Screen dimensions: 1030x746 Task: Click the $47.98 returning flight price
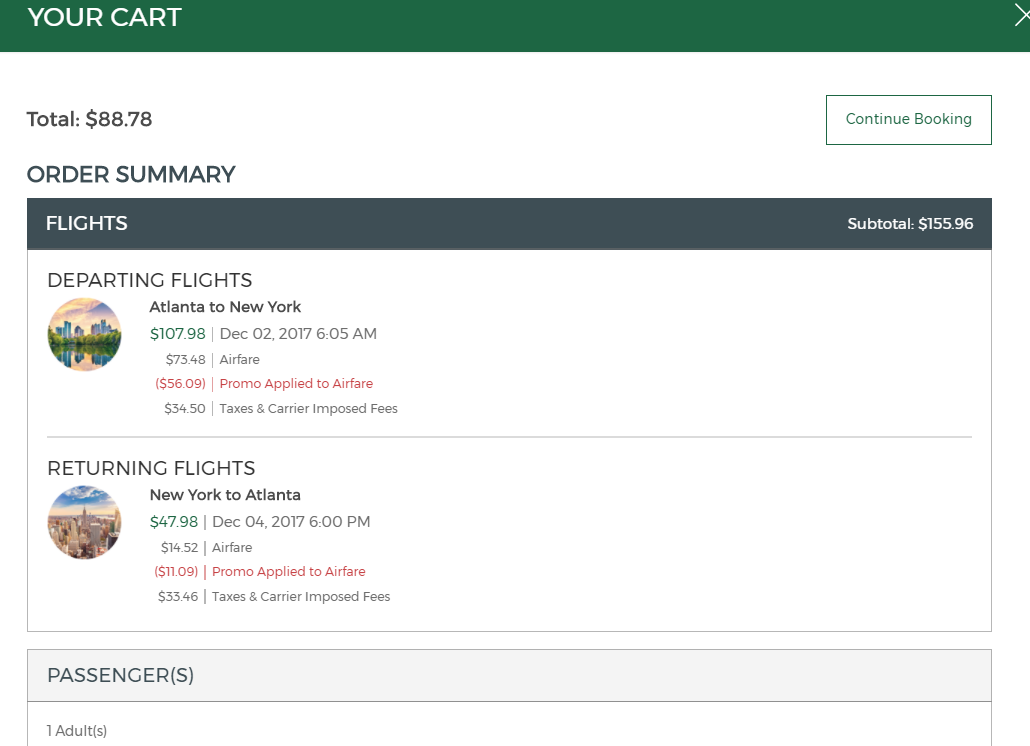coord(174,522)
